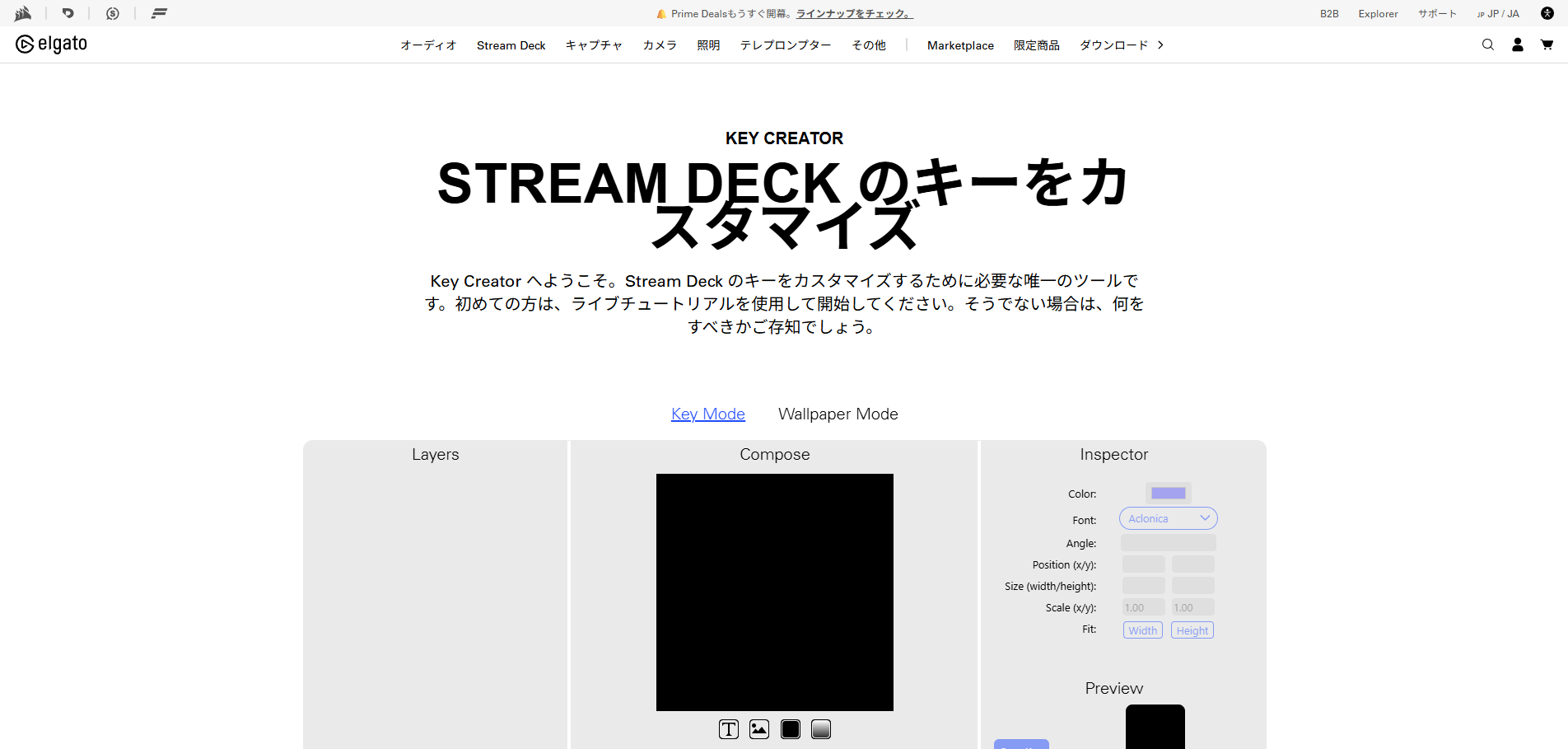Viewport: 1568px width, 749px height.
Task: Open the account profile icon
Action: tap(1518, 44)
